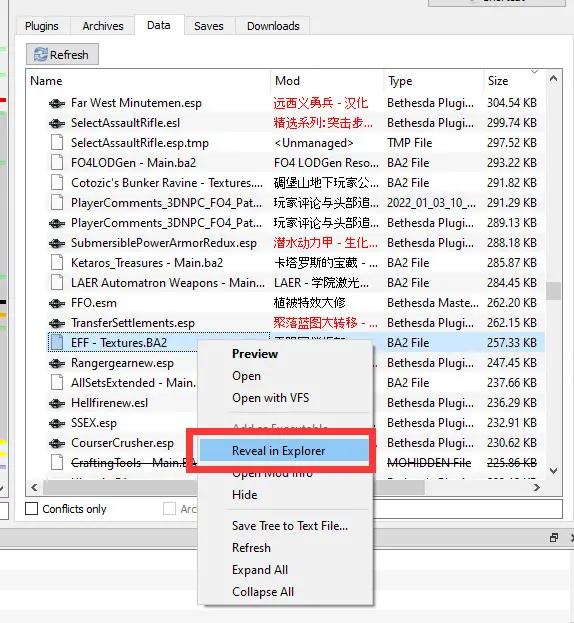Screen dimensions: 574x623
Task: Switch to the Archives tab
Action: click(103, 26)
